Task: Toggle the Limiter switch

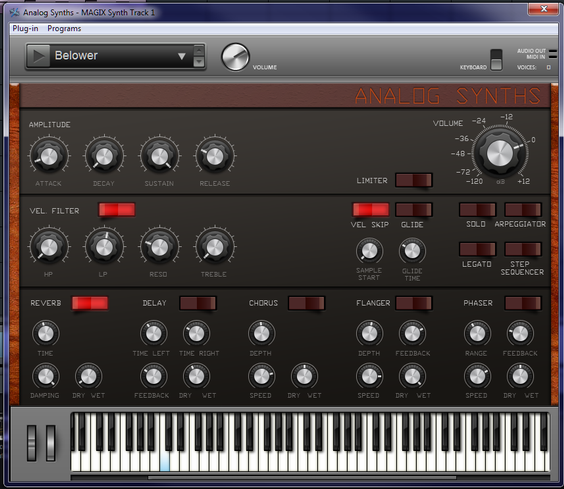Action: coord(414,180)
